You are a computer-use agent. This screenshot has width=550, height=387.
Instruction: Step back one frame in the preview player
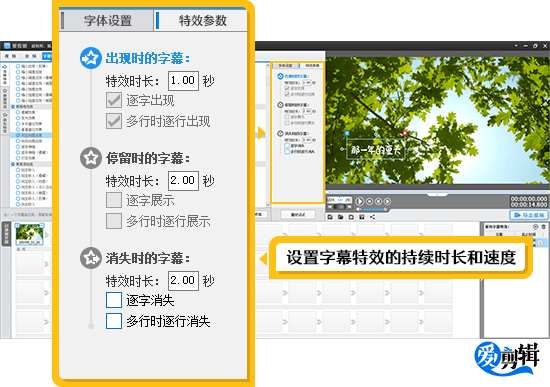378,201
